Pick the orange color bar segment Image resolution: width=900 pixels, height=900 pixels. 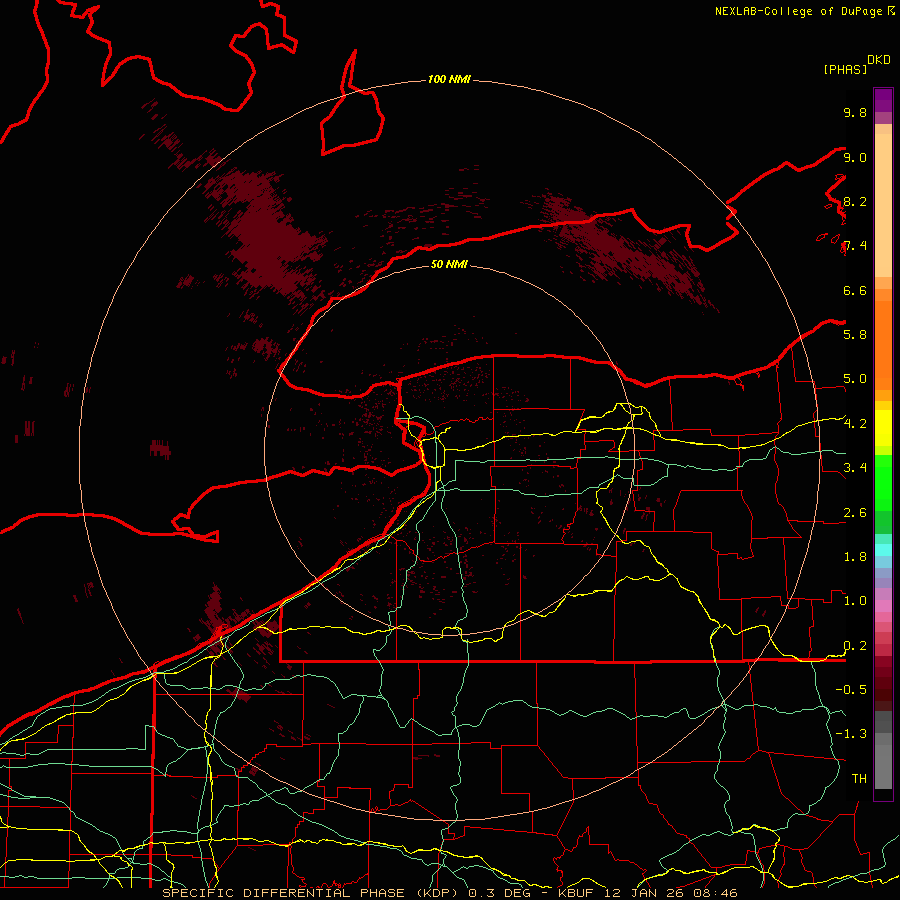883,344
